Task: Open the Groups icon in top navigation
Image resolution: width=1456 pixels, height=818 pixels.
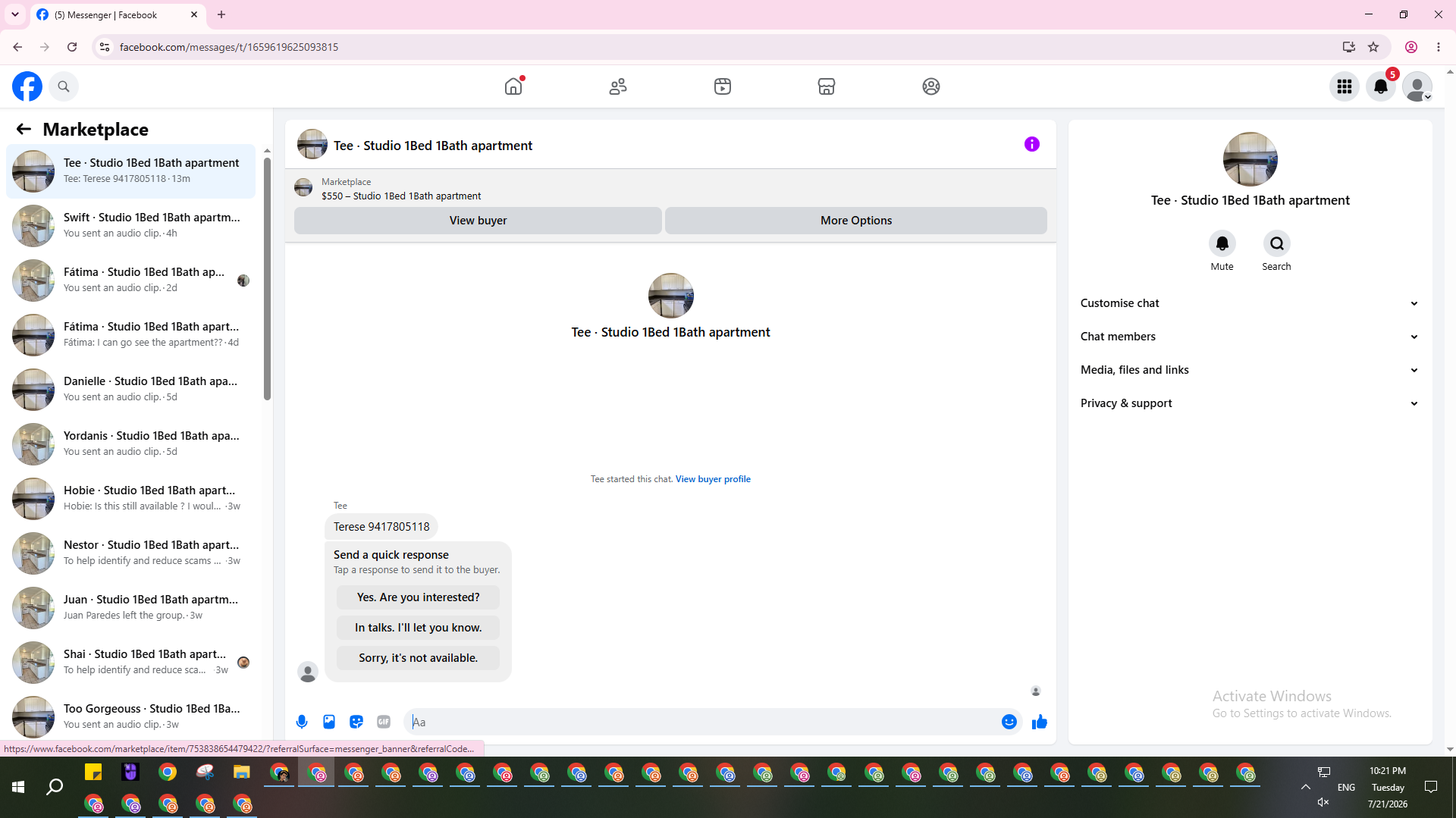Action: [x=931, y=86]
